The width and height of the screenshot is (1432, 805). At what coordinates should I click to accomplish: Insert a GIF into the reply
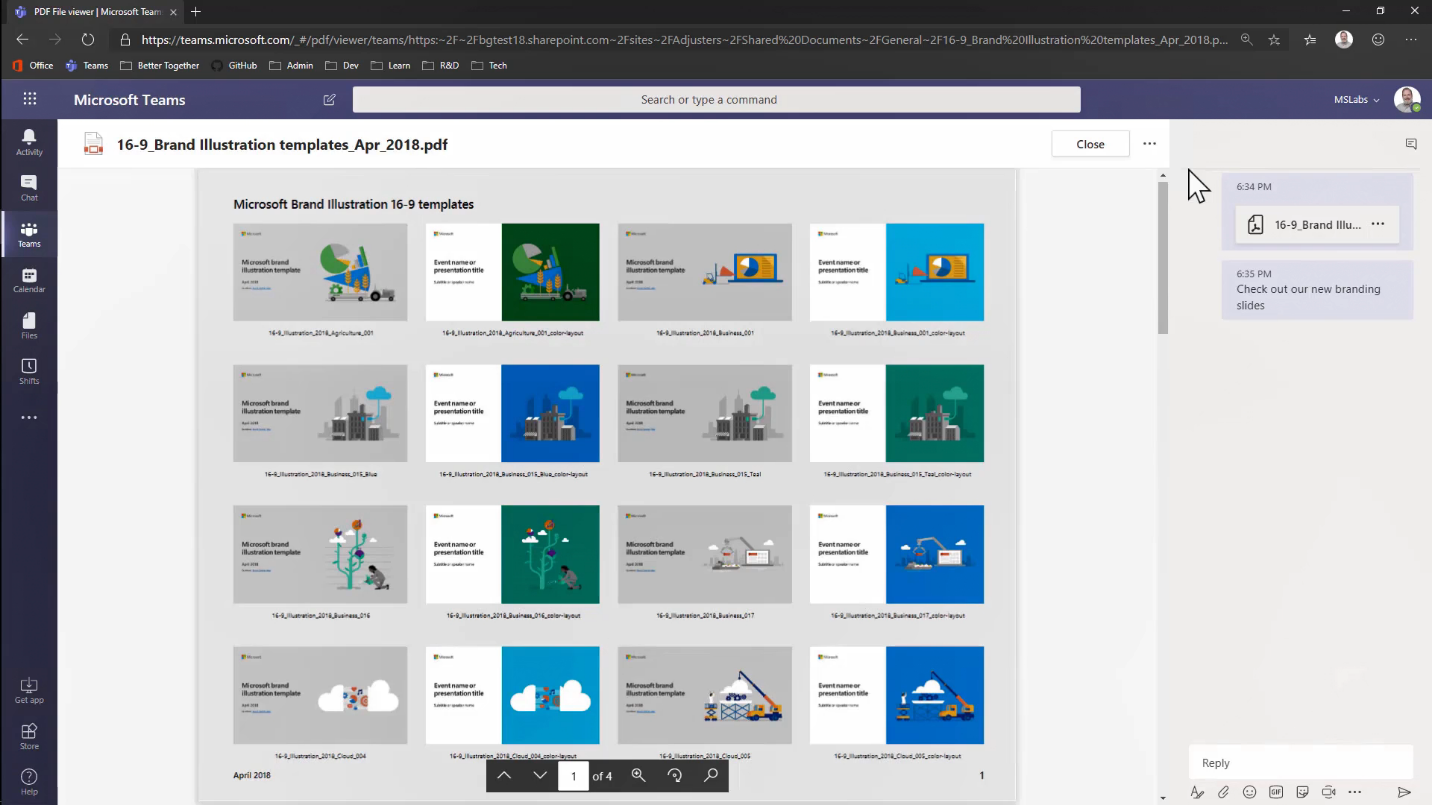[1276, 792]
